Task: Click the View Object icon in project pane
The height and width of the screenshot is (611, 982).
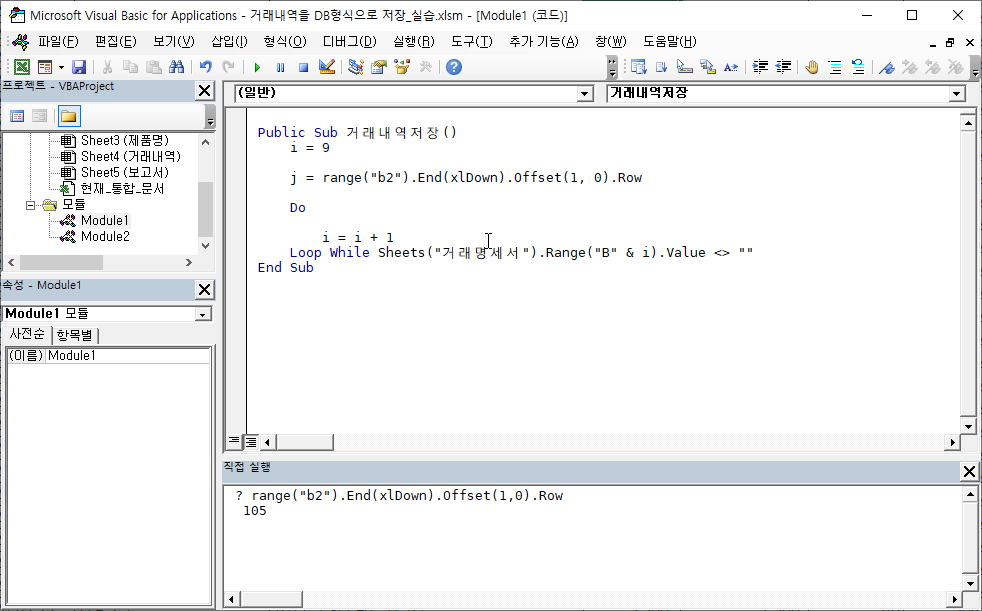Action: click(39, 116)
